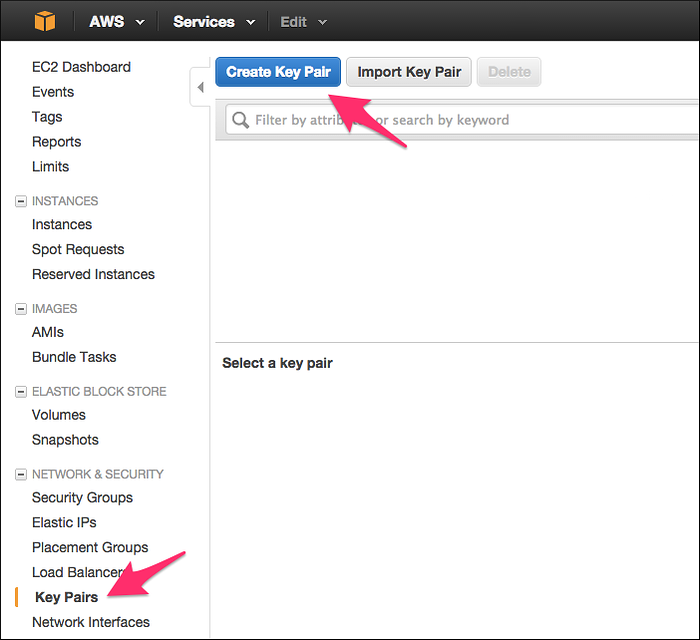Collapse the IMAGES section
700x640 pixels.
point(21,309)
